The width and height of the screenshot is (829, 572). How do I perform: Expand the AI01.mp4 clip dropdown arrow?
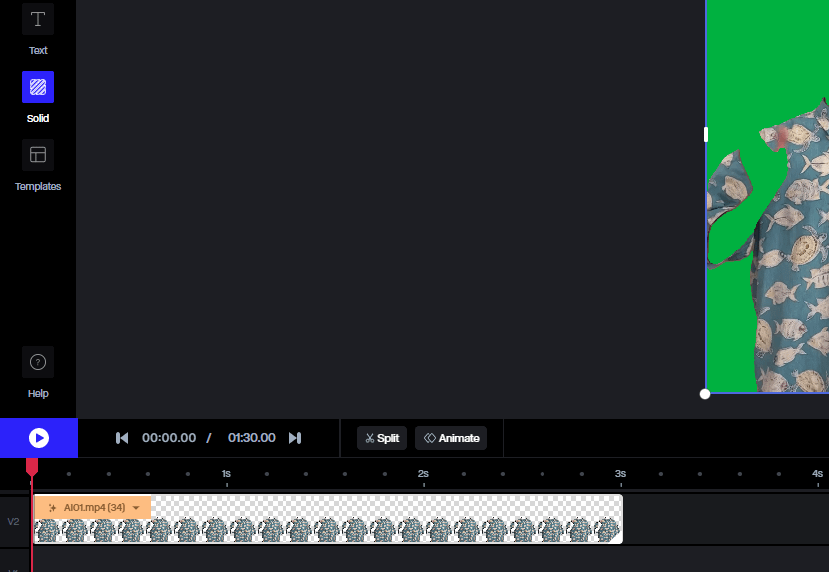136,508
